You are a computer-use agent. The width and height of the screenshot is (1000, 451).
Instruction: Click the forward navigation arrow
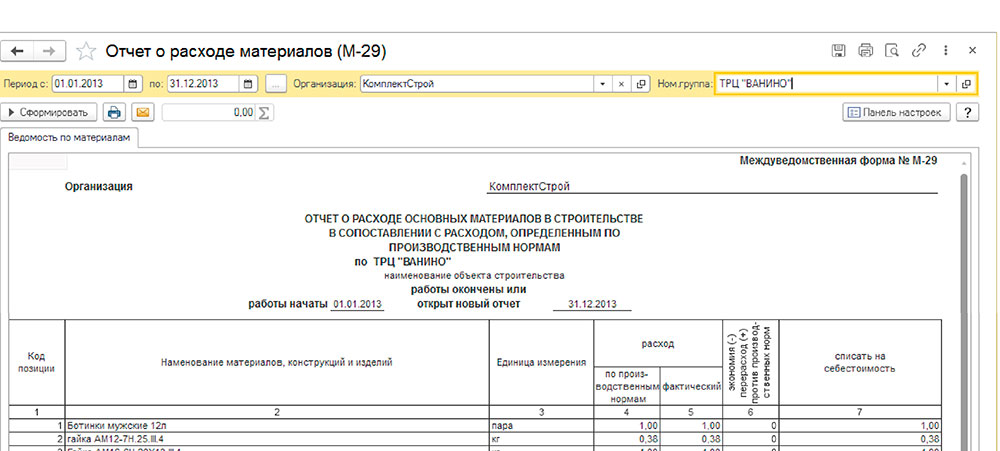click(x=51, y=51)
